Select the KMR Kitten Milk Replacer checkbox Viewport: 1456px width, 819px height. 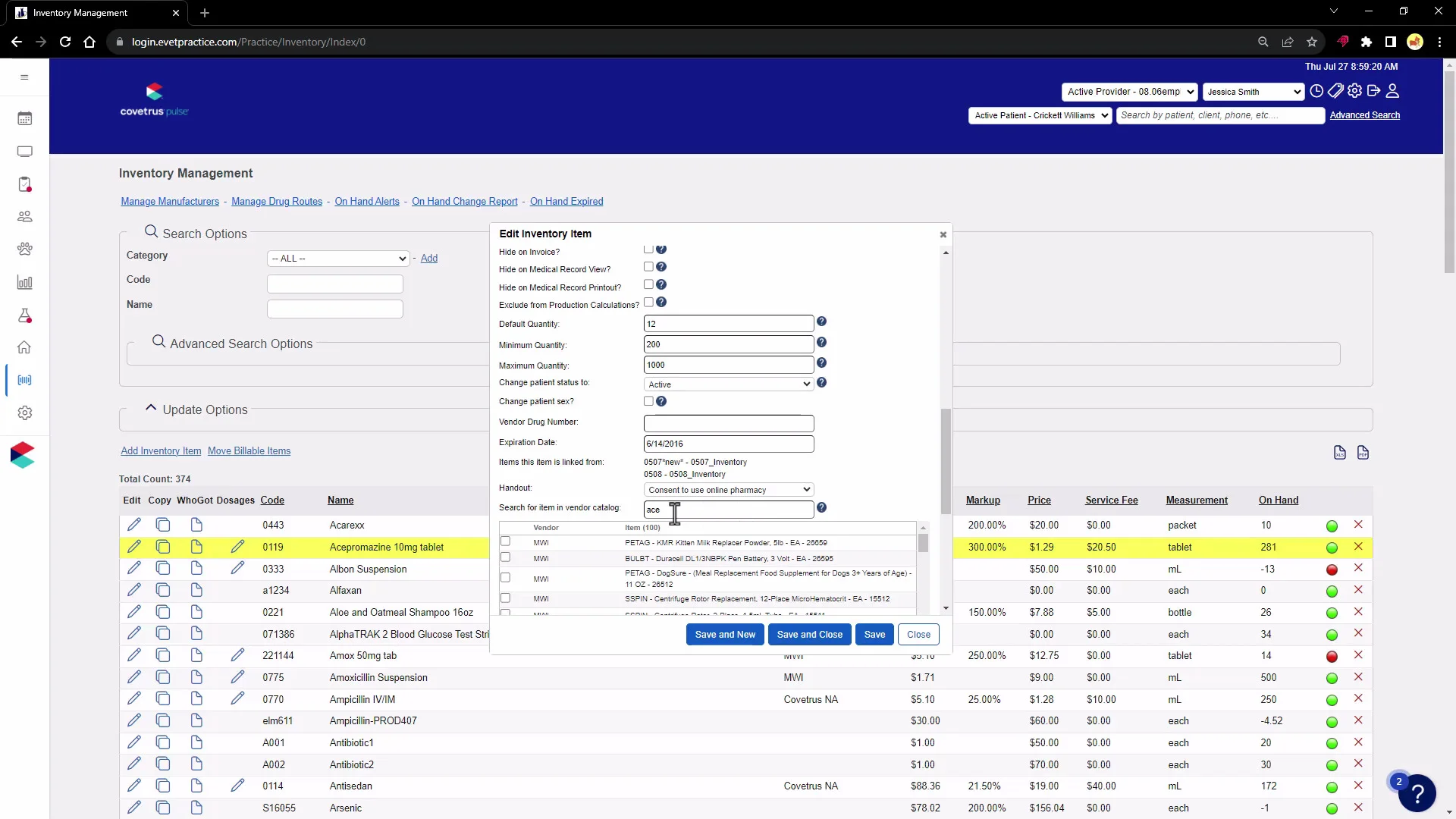pyautogui.click(x=505, y=541)
